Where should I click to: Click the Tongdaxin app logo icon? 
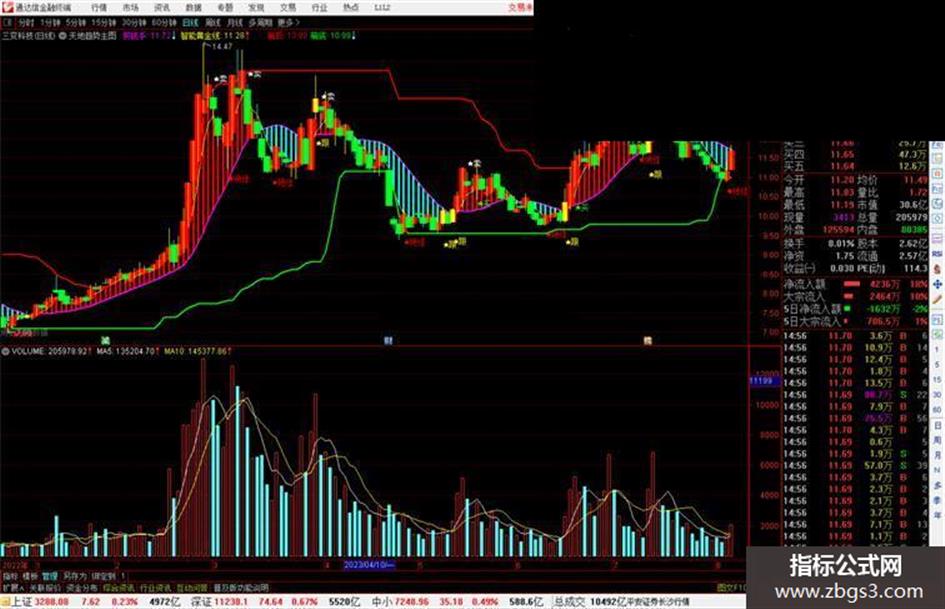point(7,7)
